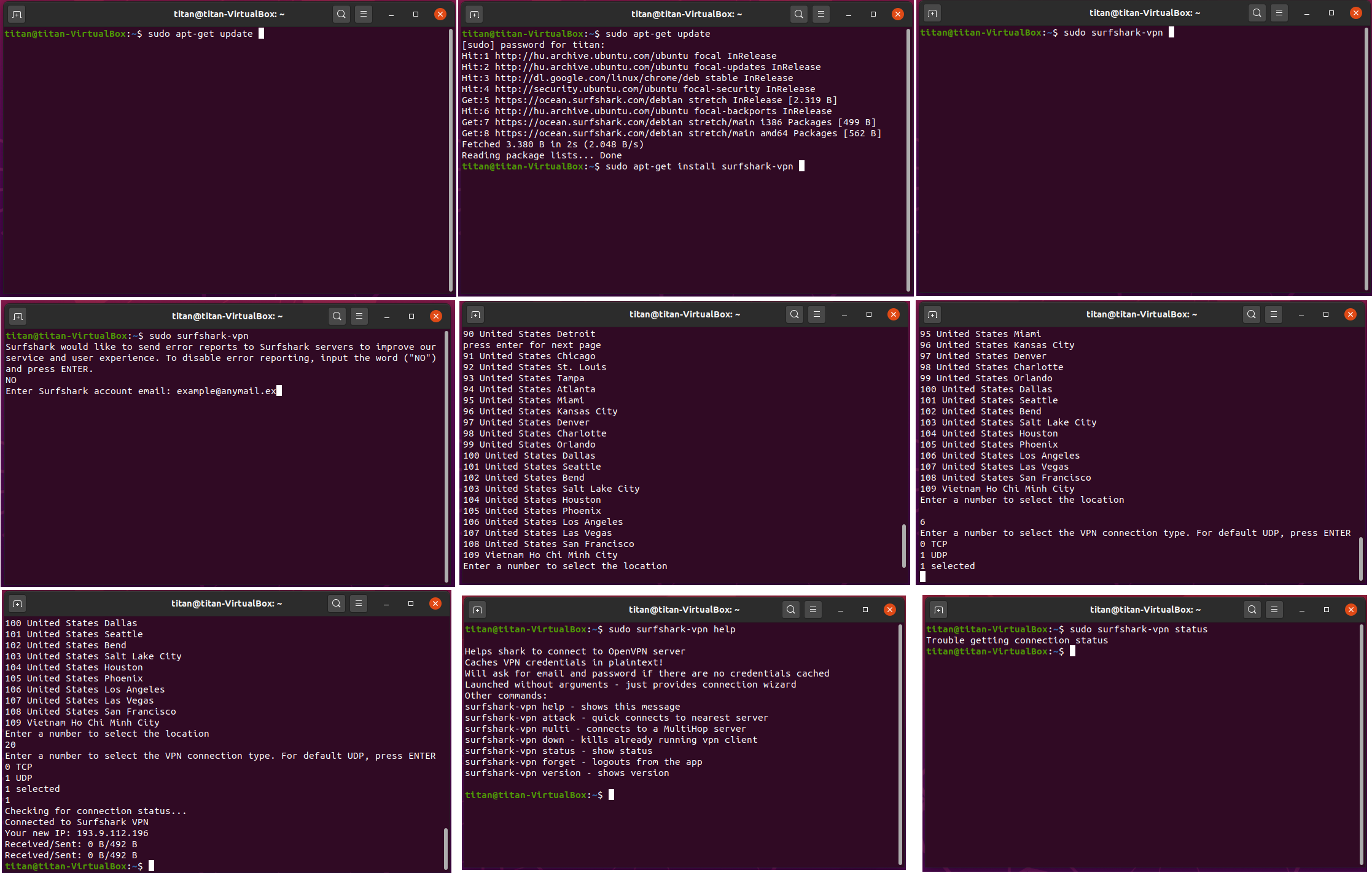The width and height of the screenshot is (1372, 873).
Task: Click 'press enter for next page' text
Action: click(x=532, y=345)
